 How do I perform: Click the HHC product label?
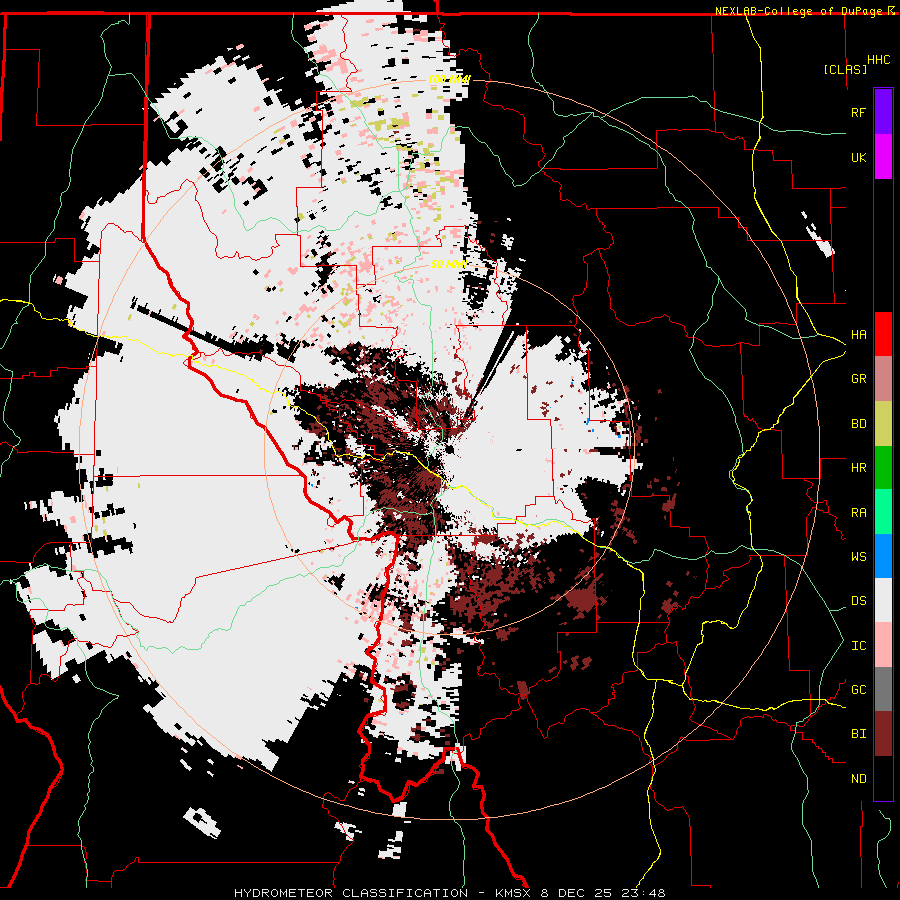879,60
